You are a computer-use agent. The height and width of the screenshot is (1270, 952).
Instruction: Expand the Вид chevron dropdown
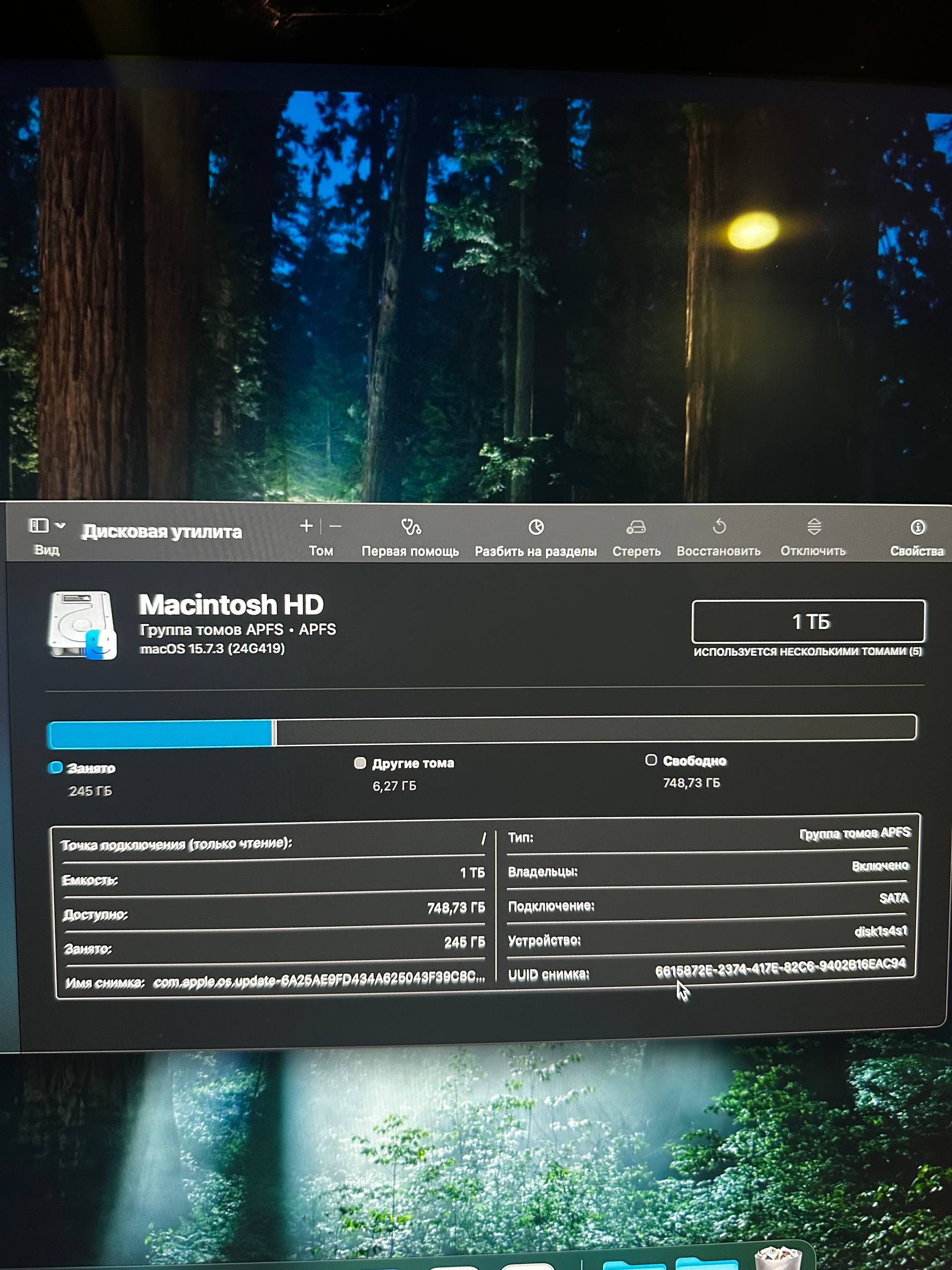pos(61,525)
